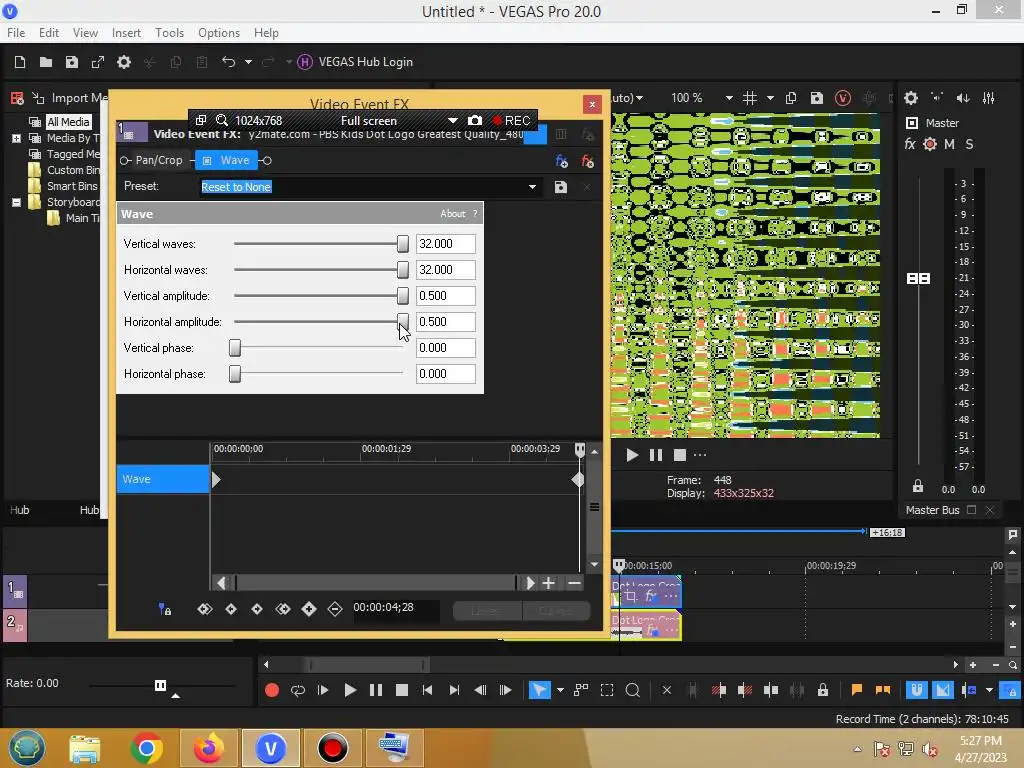This screenshot has width=1024, height=768.
Task: Mute the Master bus with M button
Action: click(950, 144)
